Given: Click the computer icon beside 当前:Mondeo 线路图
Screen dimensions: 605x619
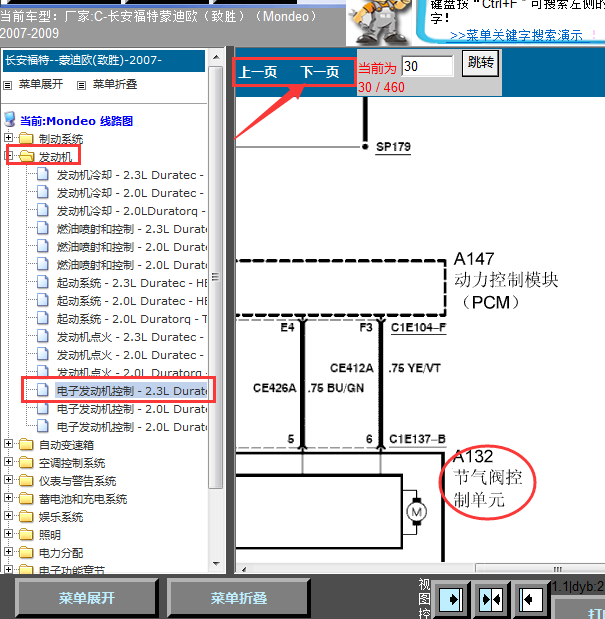Looking at the screenshot, I should [9, 120].
